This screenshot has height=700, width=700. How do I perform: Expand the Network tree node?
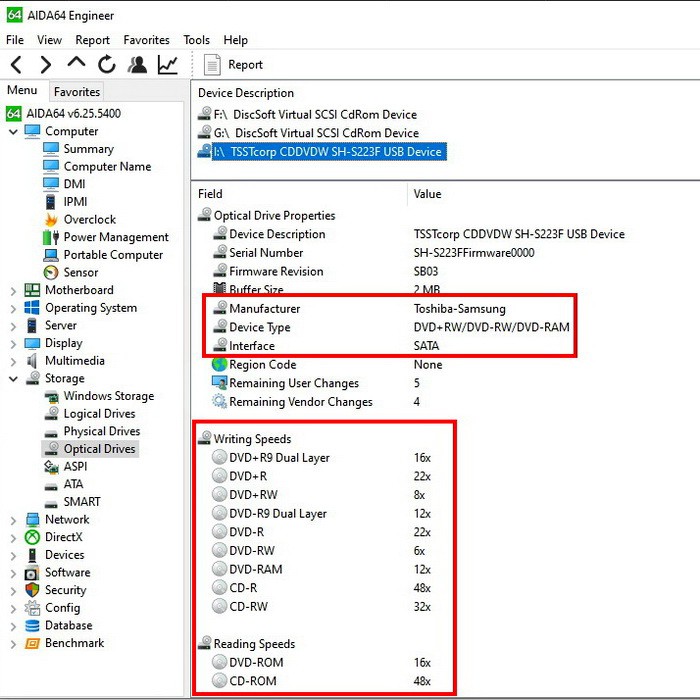[13, 520]
